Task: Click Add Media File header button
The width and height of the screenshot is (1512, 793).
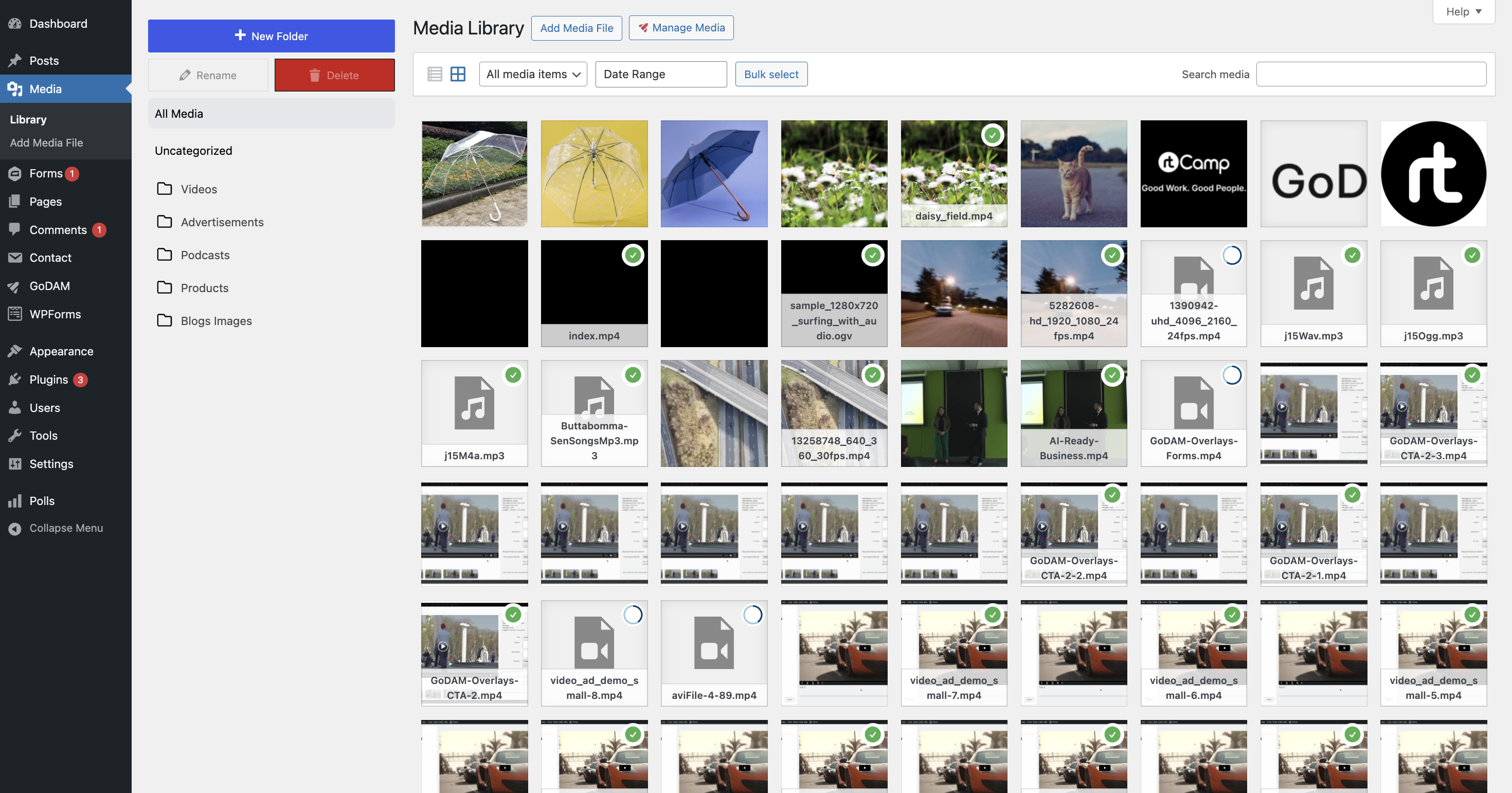Action: [577, 28]
